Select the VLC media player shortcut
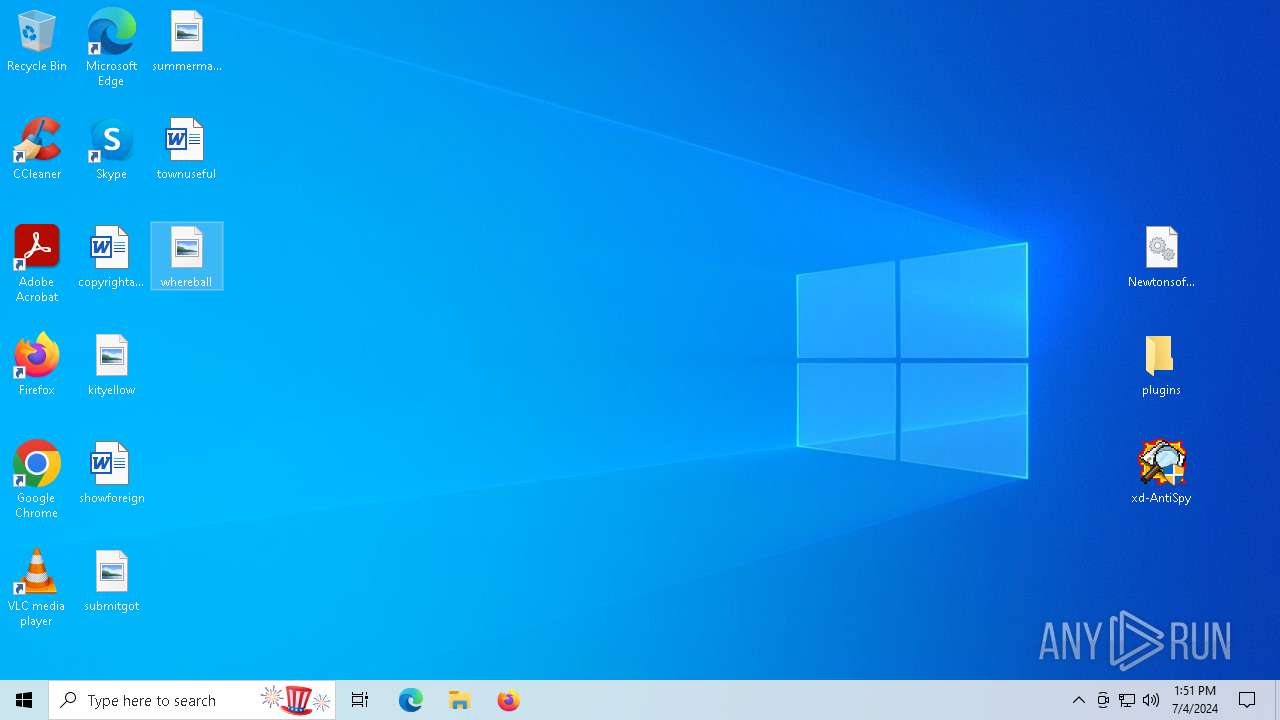Viewport: 1280px width, 720px height. pos(36,588)
